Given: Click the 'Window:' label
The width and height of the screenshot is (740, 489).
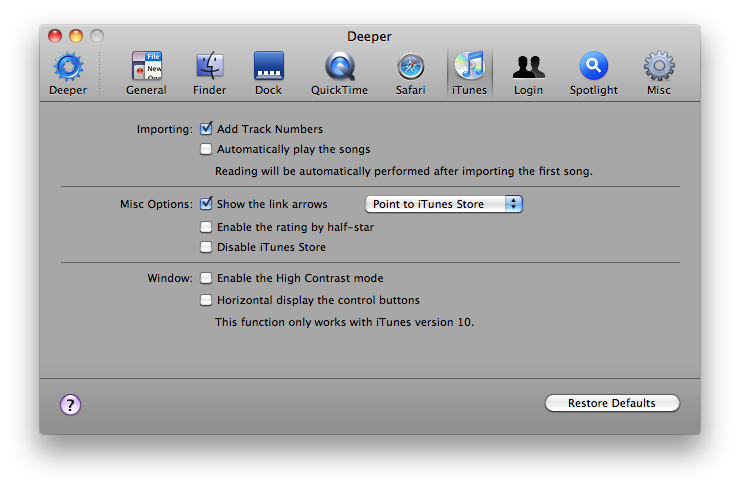Looking at the screenshot, I should pyautogui.click(x=170, y=278).
